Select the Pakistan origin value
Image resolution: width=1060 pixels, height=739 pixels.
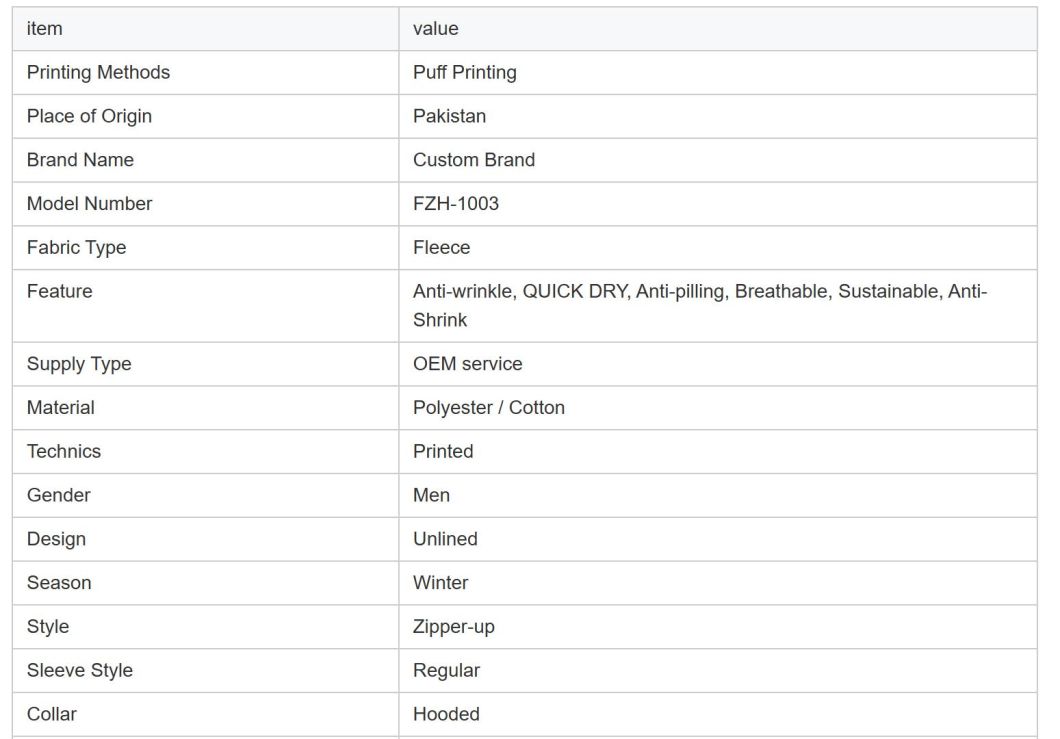pos(450,116)
